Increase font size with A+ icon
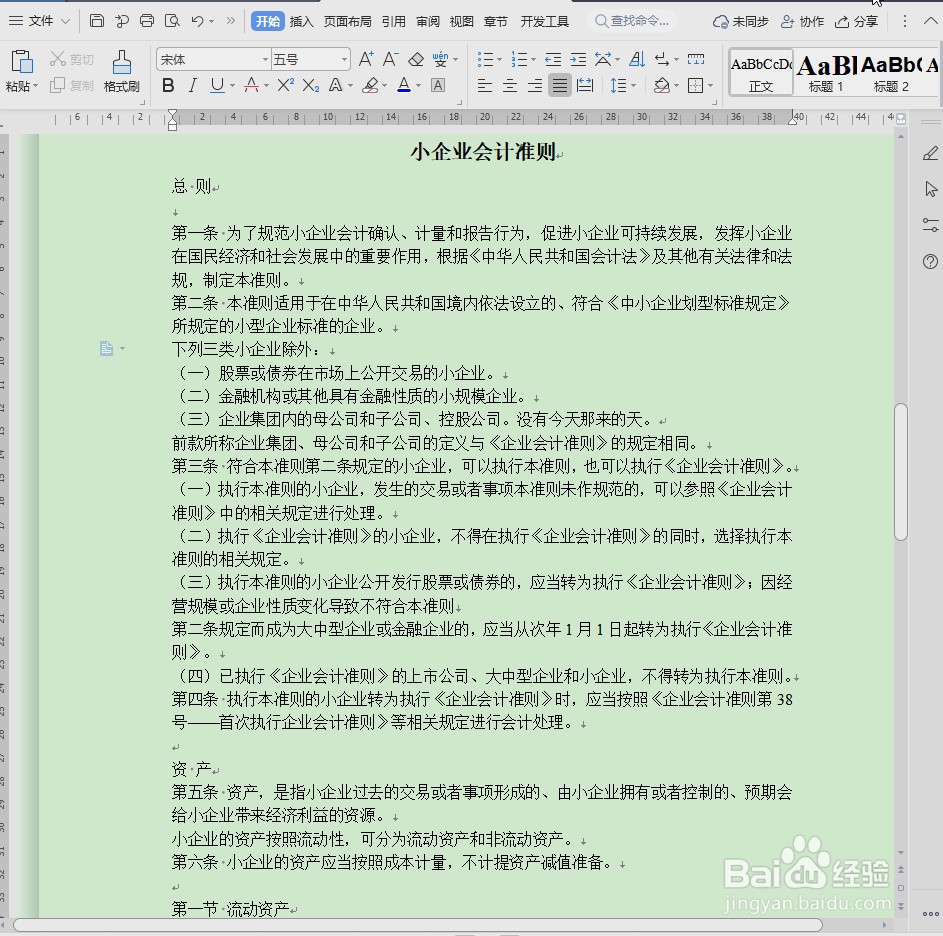Viewport: 943px width, 936px height. pos(366,59)
